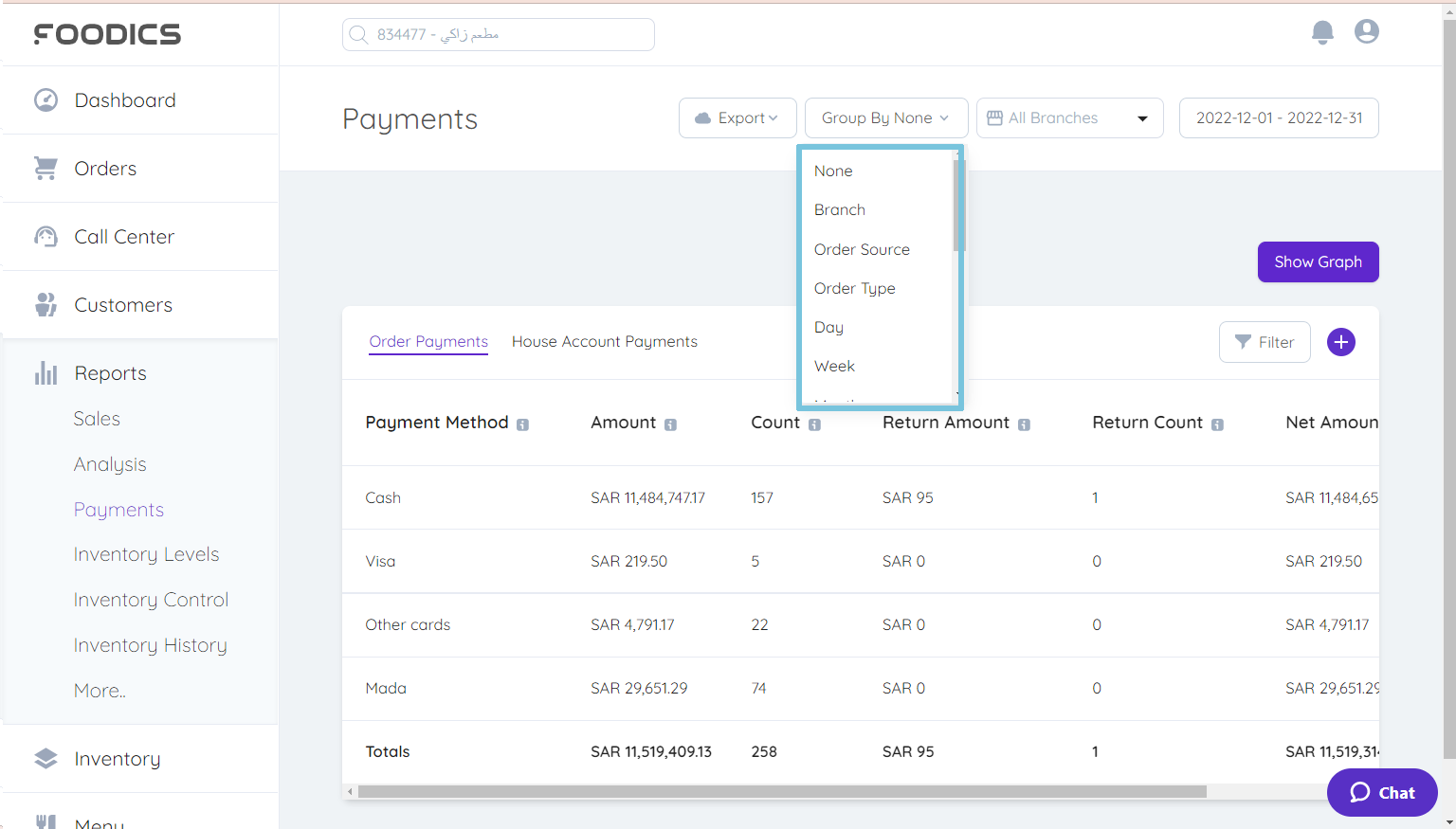Screen dimensions: 1456x829
Task: Switch to House Account Payments tab
Action: (x=604, y=341)
